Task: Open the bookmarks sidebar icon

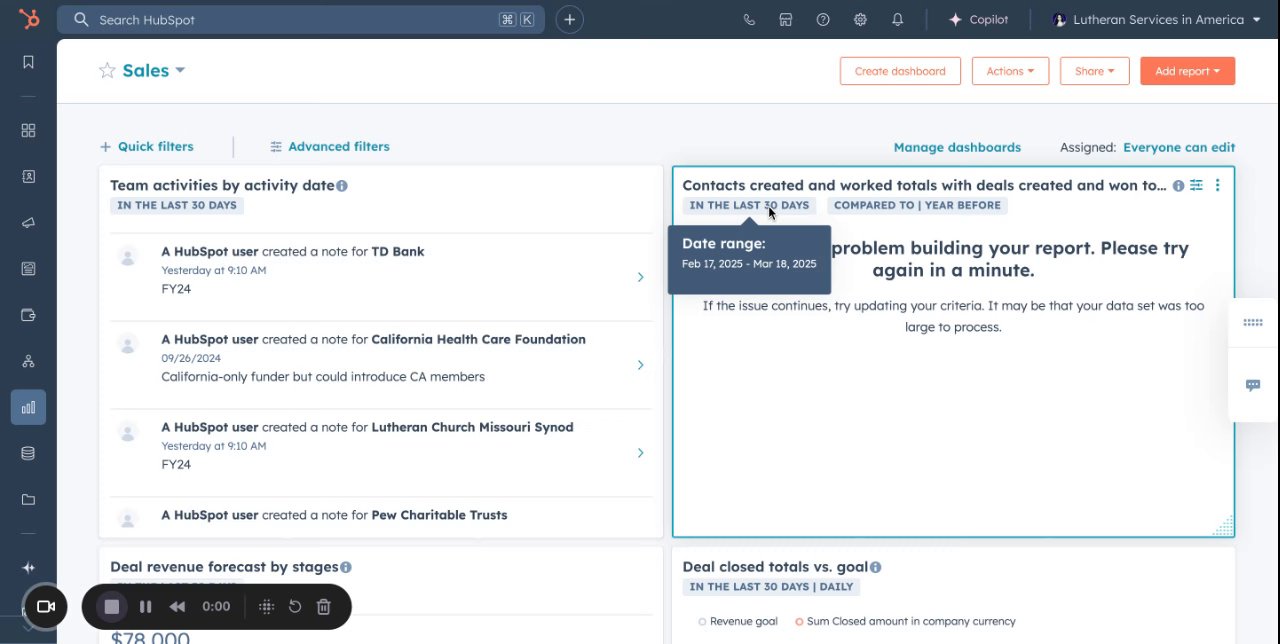Action: click(x=28, y=62)
